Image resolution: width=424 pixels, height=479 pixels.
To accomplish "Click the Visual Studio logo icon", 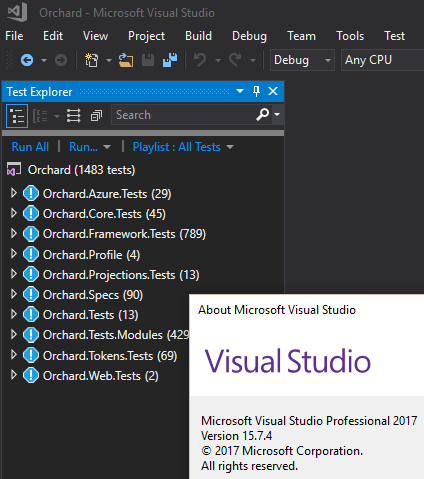I will 17,12.
